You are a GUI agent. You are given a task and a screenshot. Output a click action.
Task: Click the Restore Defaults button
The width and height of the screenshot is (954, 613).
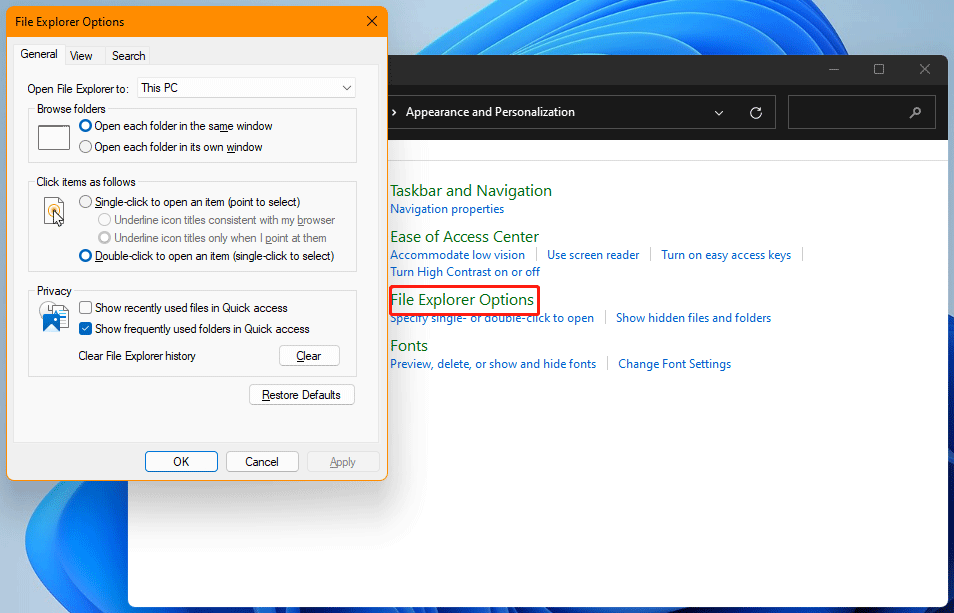pos(301,394)
